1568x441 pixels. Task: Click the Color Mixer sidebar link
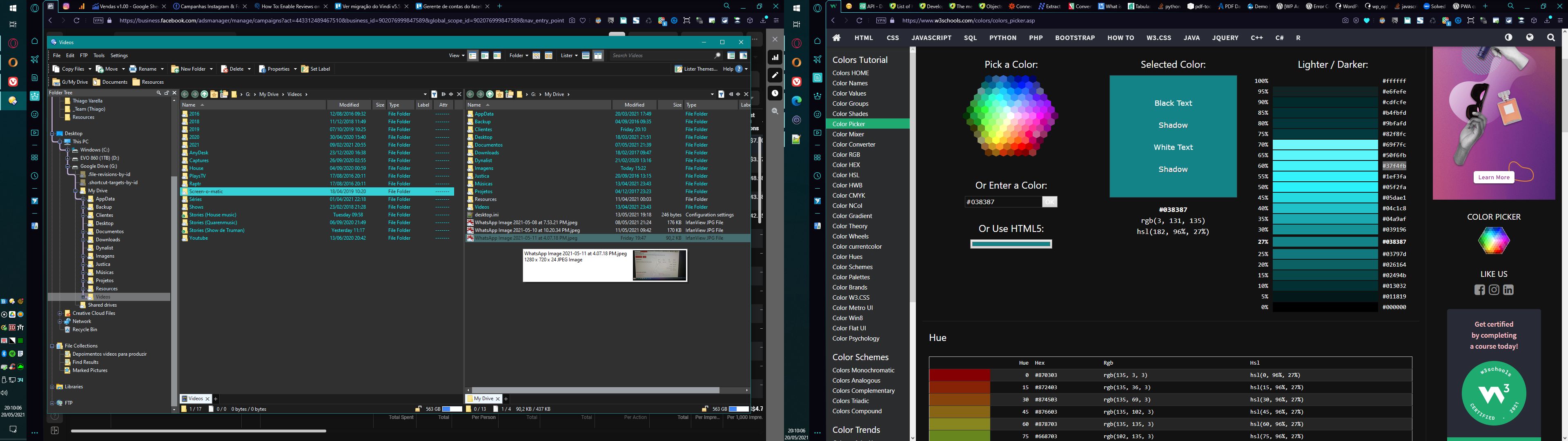point(848,134)
